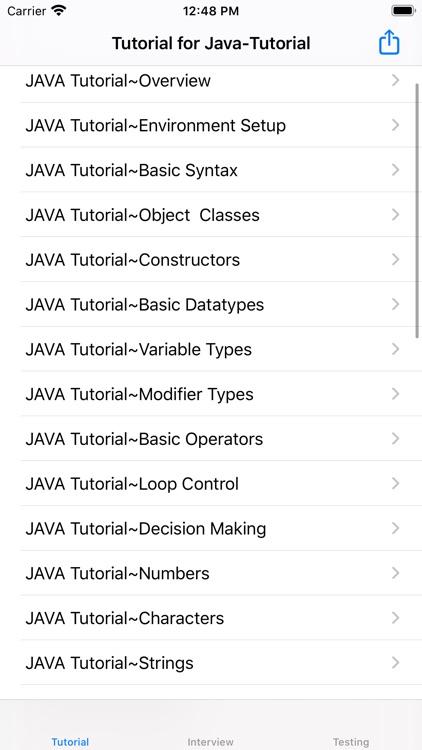Open chevron for Overview row
This screenshot has width=422, height=750.
click(395, 80)
